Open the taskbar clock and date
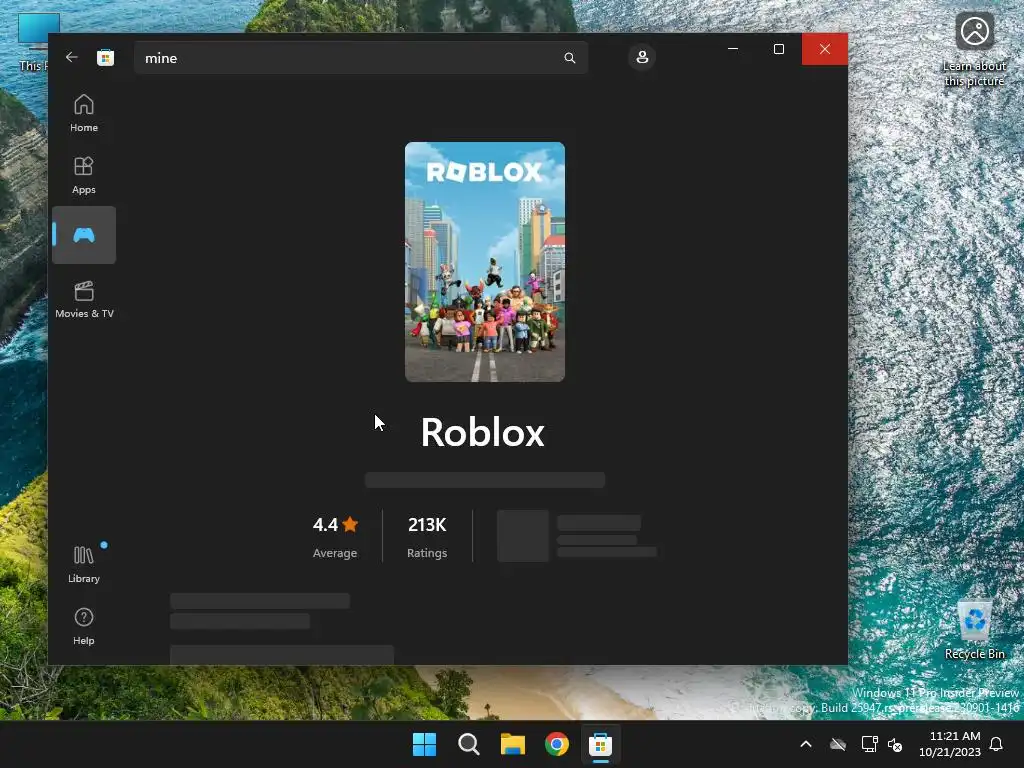 click(x=950, y=744)
